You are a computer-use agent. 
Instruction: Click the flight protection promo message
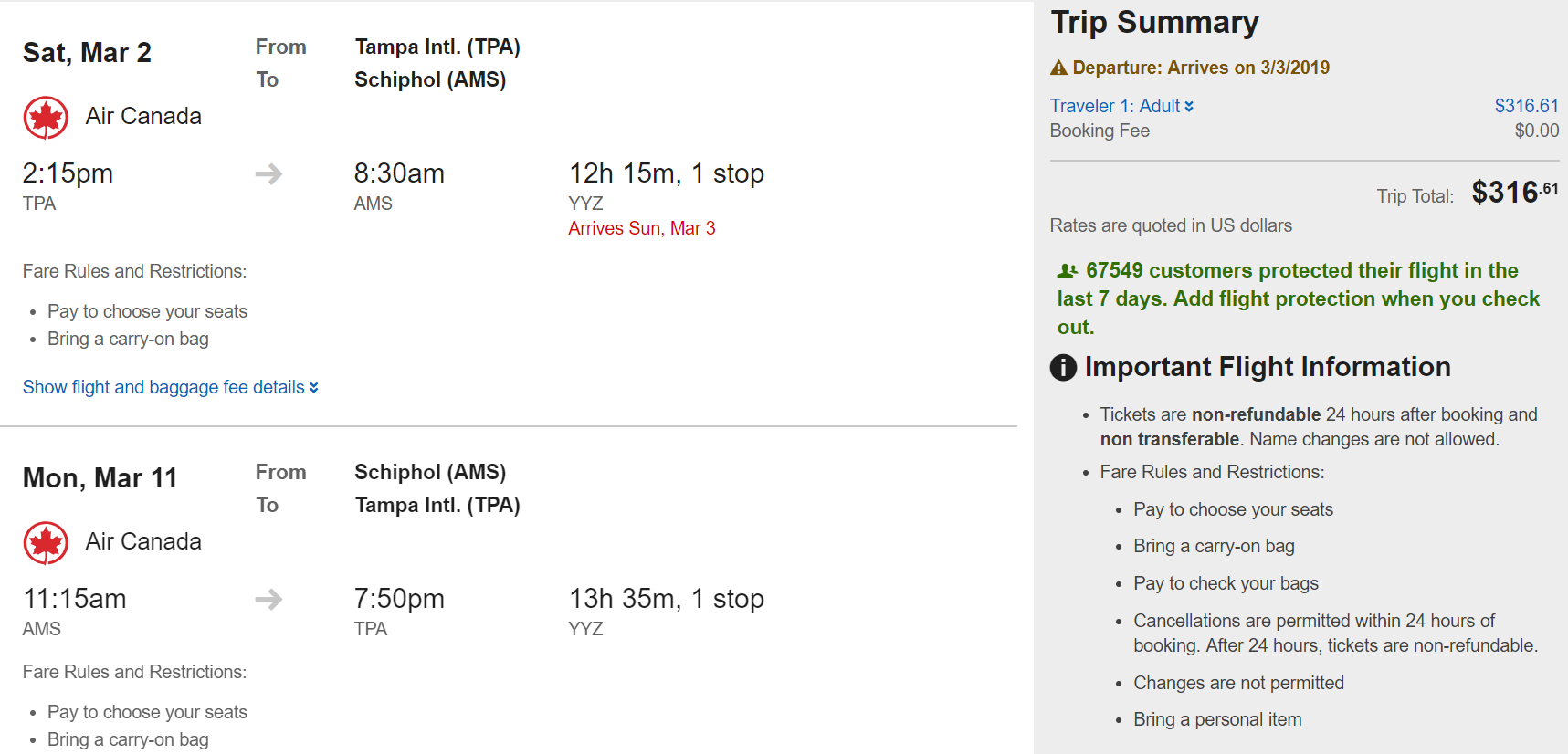1298,298
